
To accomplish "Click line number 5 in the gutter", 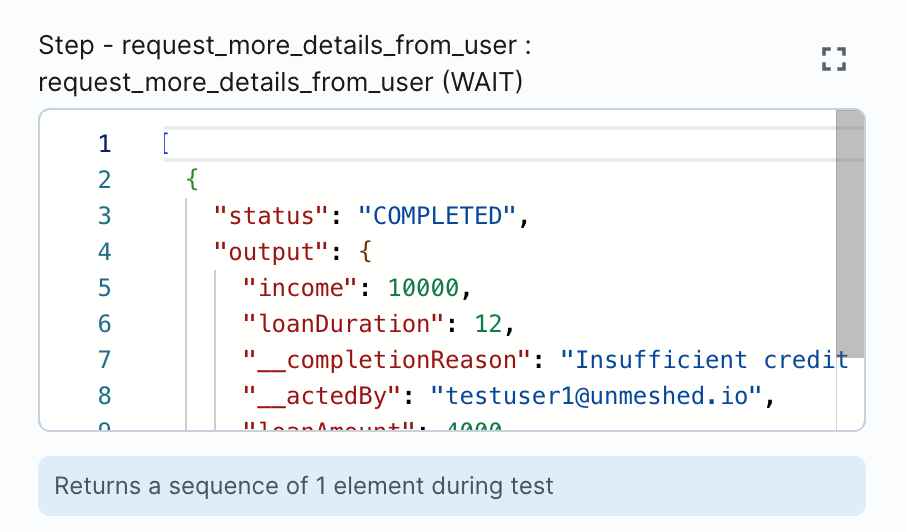I will click(x=105, y=288).
